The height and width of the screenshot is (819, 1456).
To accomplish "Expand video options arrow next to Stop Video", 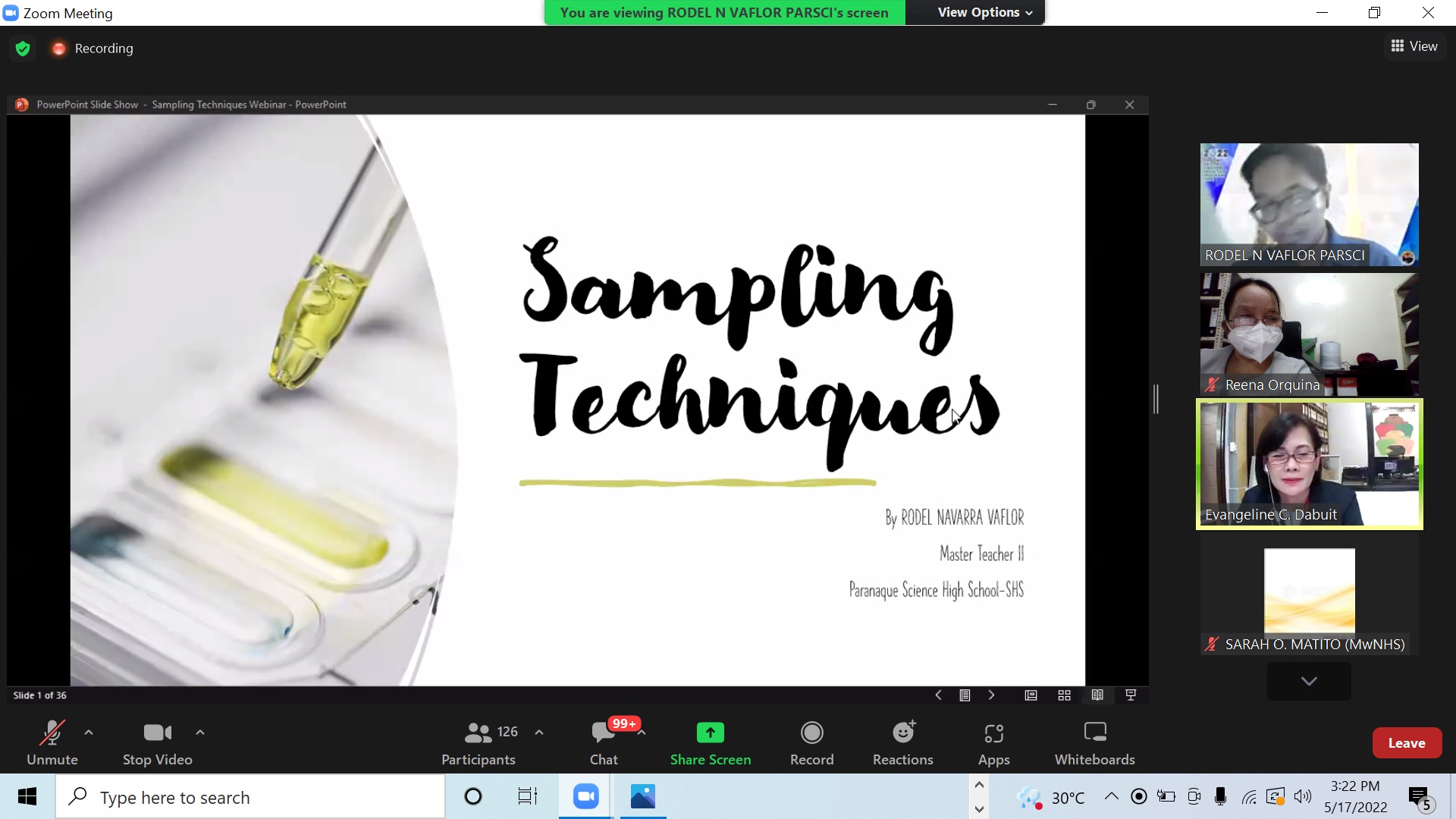I will click(200, 733).
